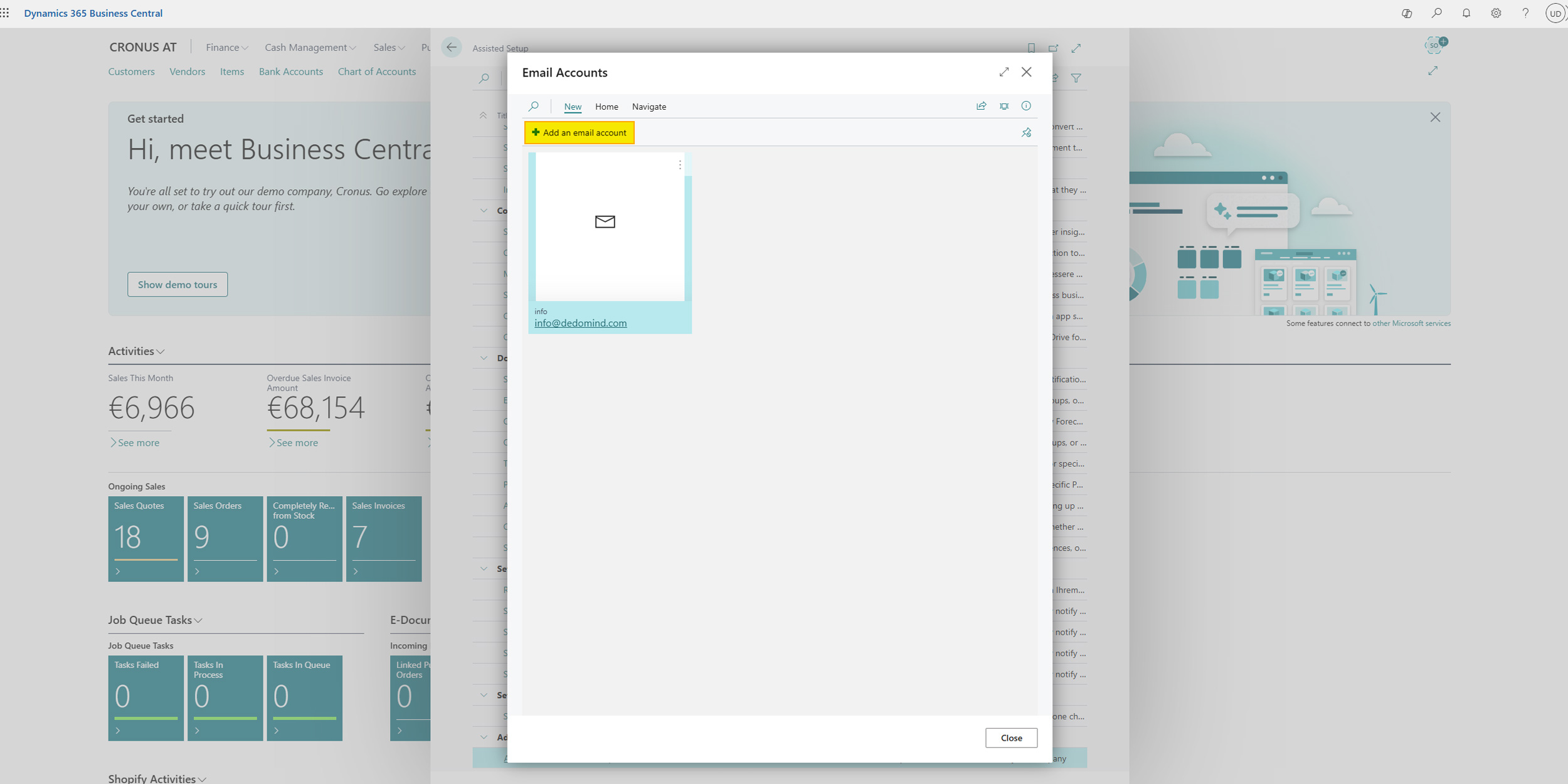This screenshot has width=1568, height=784.
Task: Open the settings gear icon
Action: [1497, 13]
